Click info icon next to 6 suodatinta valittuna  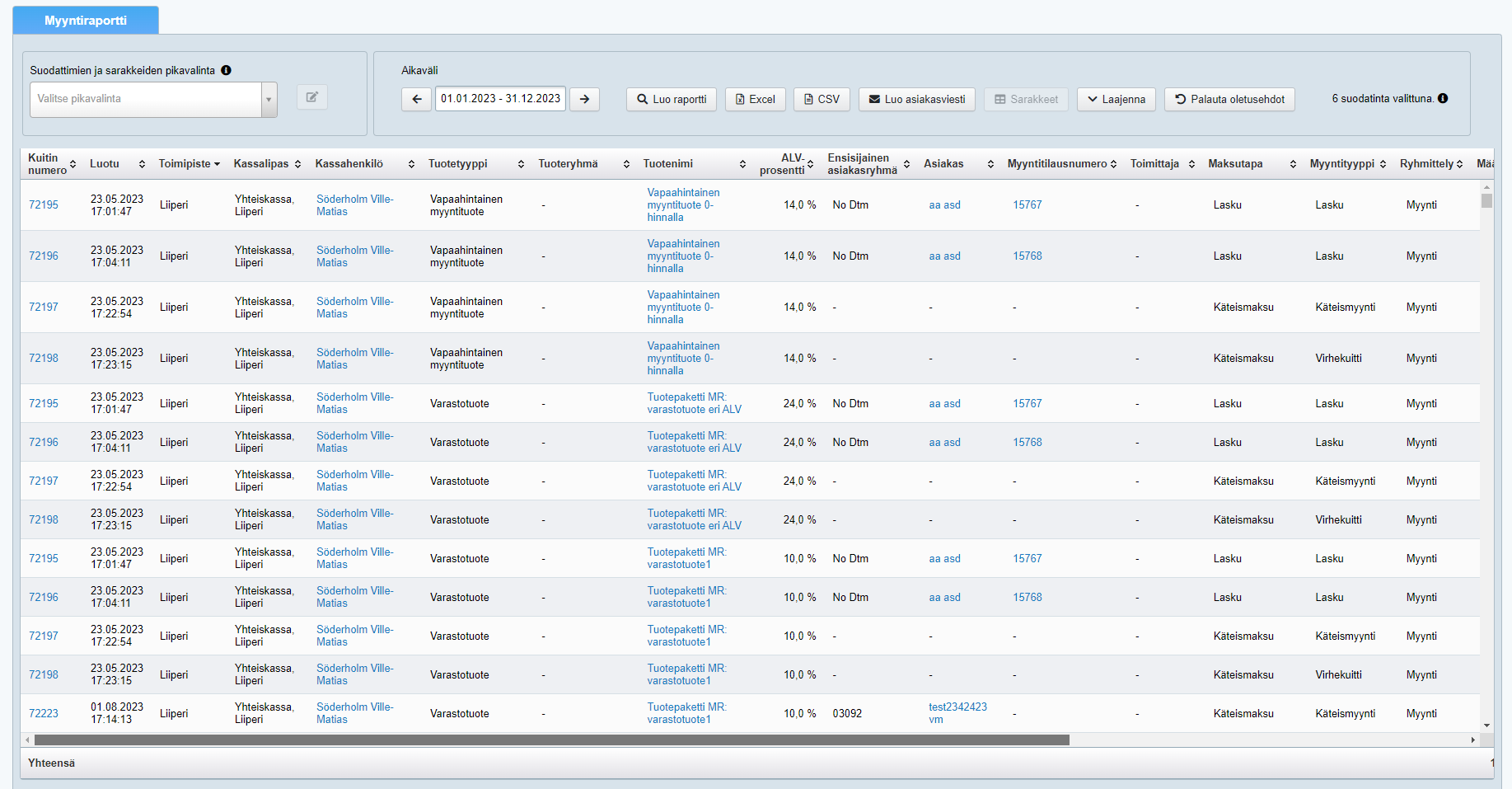[1443, 98]
